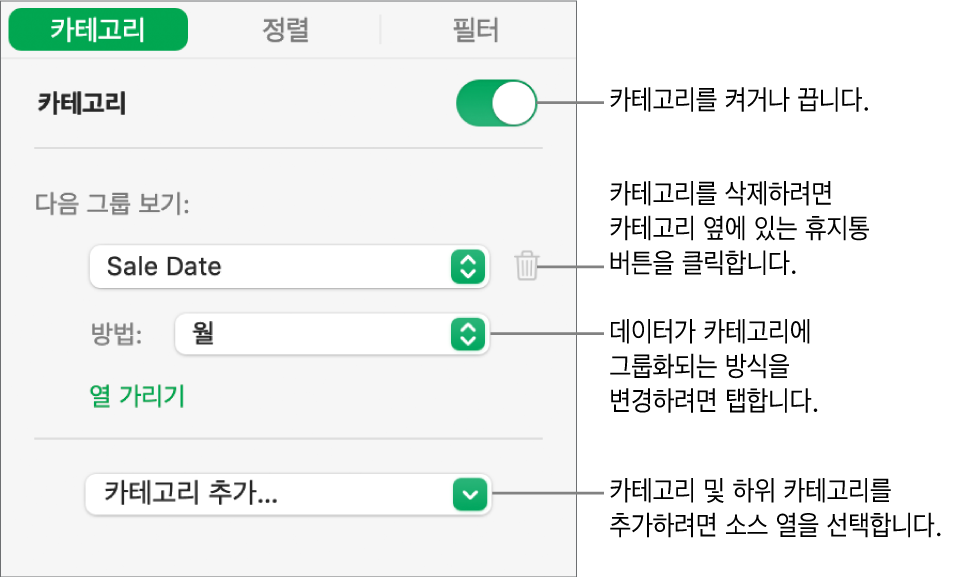Screen dimensions: 953x577
Task: Expand the 카테고리 추가... dropdown
Action: pyautogui.click(x=288, y=493)
